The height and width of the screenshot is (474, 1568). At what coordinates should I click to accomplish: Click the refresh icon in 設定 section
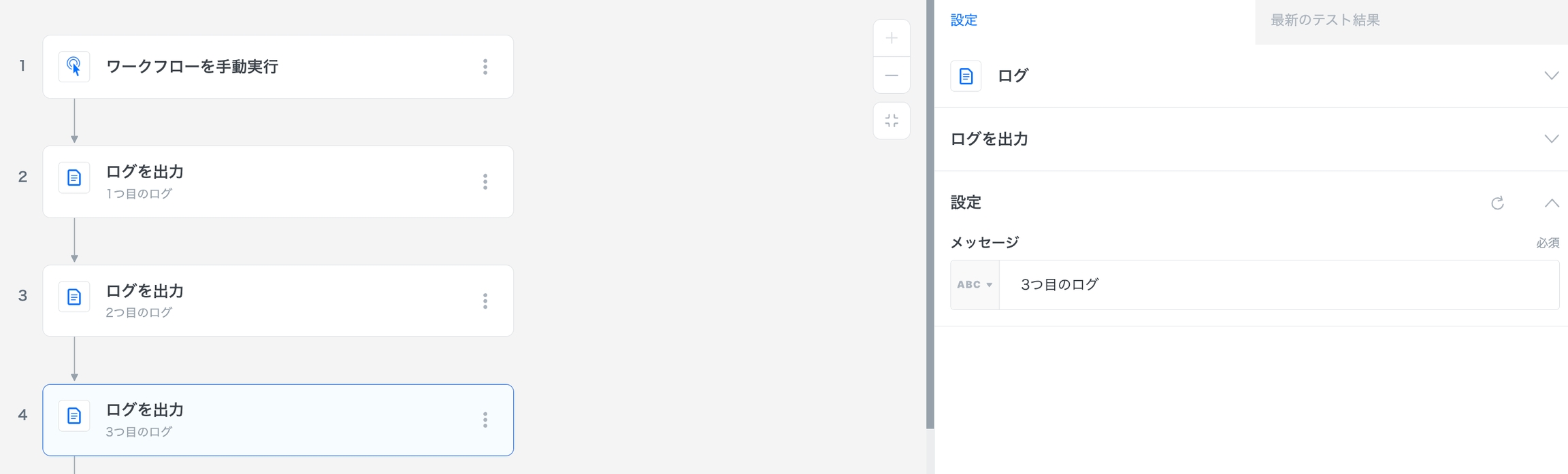coord(1497,203)
